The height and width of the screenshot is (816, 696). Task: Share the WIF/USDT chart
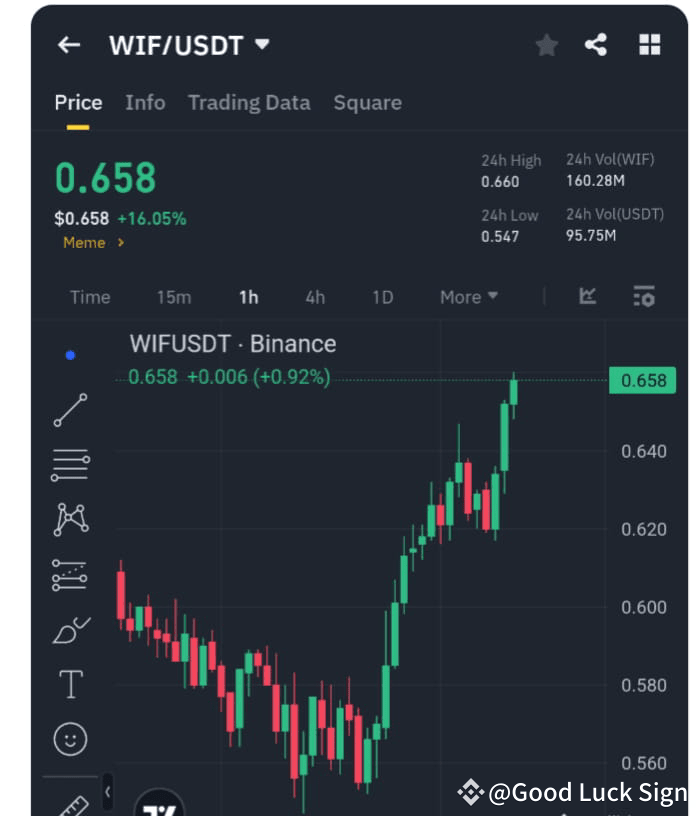pos(597,44)
